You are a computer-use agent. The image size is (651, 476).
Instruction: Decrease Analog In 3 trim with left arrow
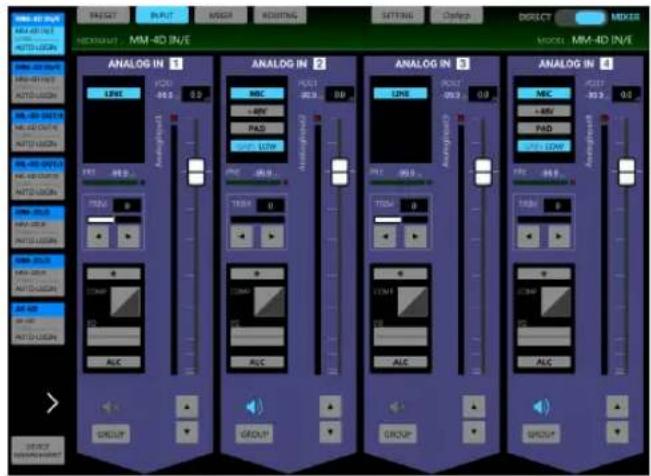[x=385, y=236]
